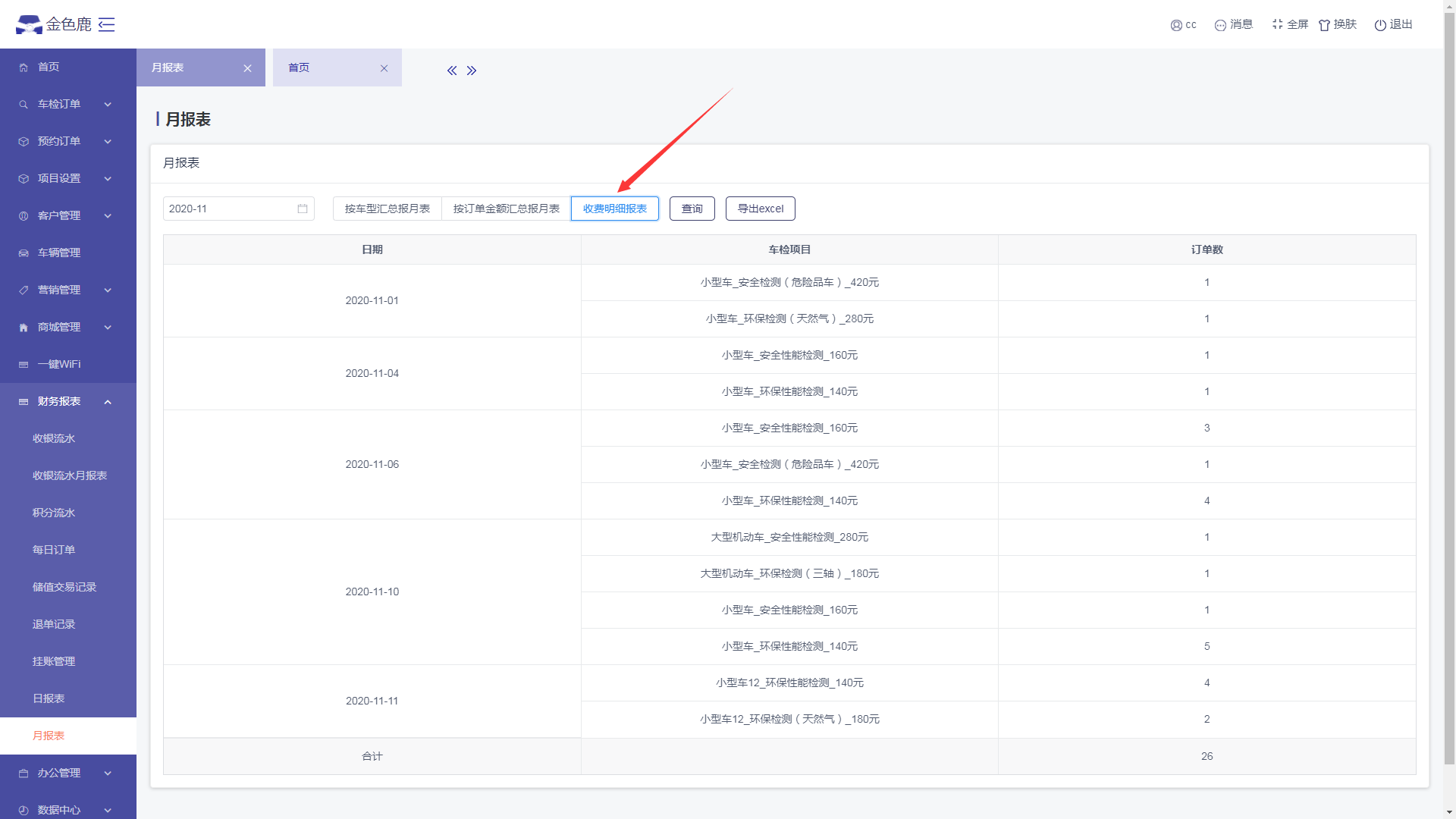Click 小型车_环保检测（天然气）_280元 row
This screenshot has height=819, width=1456.
pos(789,318)
